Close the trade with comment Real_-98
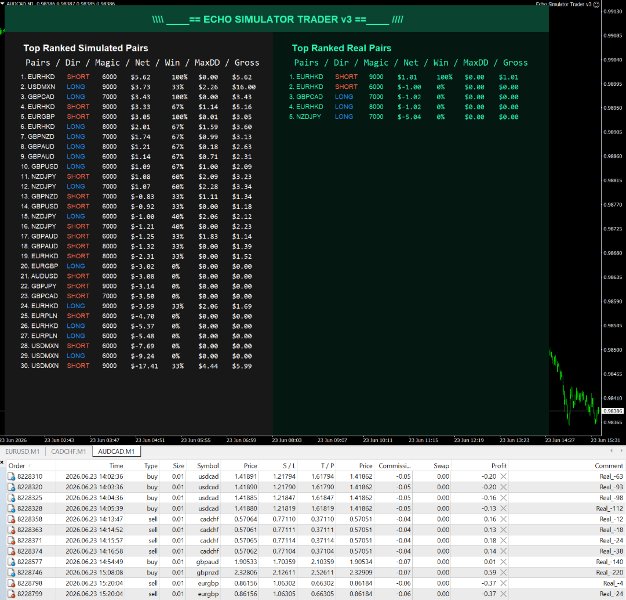 click(x=503, y=498)
